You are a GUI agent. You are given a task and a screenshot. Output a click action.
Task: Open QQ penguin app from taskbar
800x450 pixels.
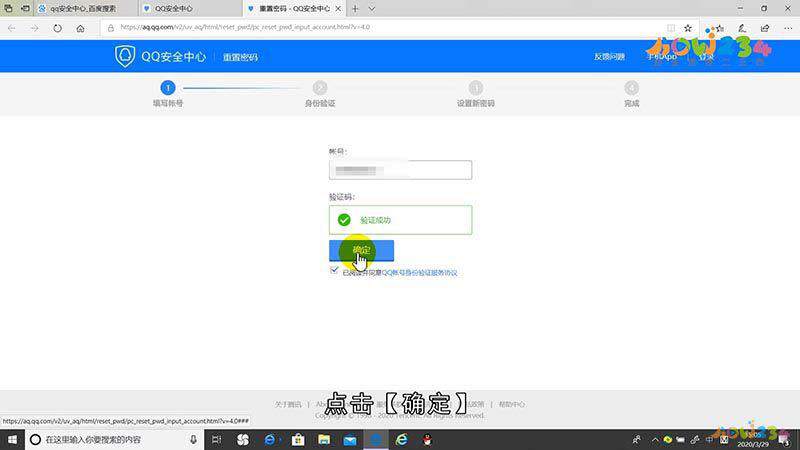click(x=427, y=439)
